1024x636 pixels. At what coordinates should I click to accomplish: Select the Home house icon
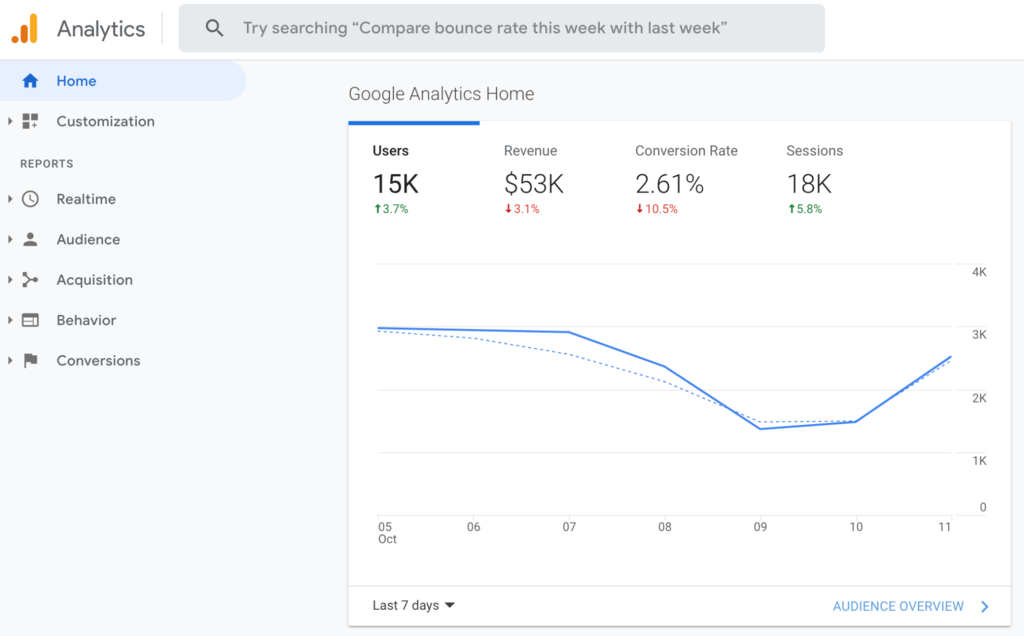pyautogui.click(x=30, y=80)
